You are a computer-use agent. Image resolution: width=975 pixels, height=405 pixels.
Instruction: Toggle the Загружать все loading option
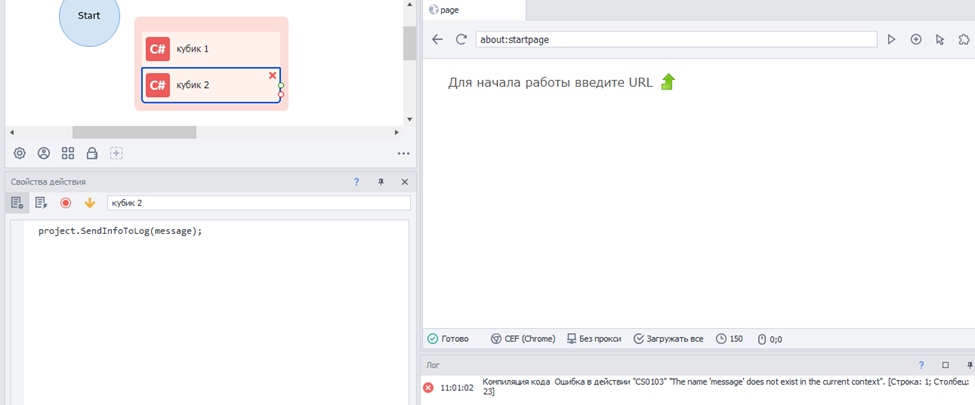click(668, 339)
